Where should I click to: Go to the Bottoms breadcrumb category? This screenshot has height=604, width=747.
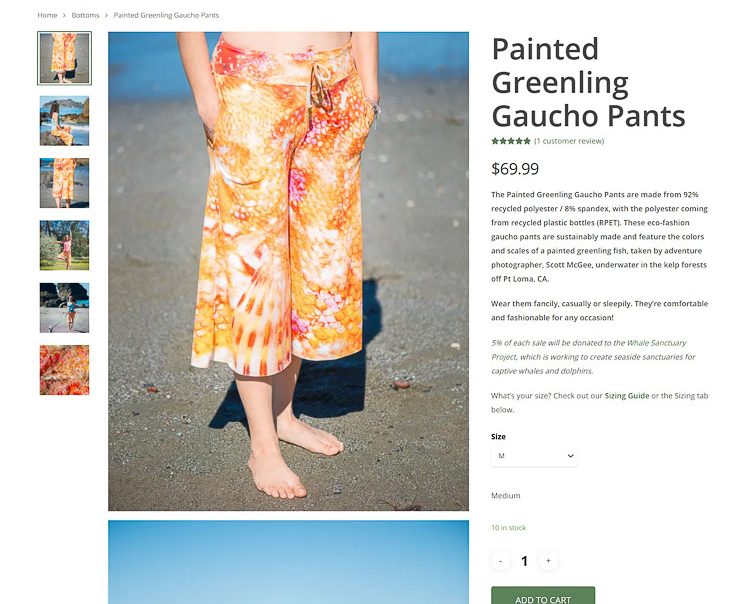click(x=85, y=15)
